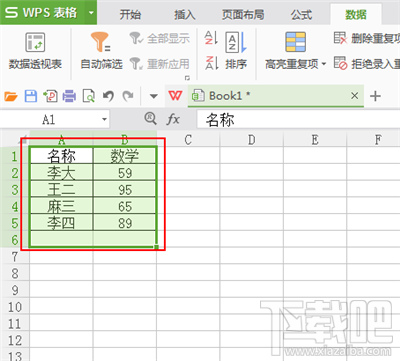Click cell containing 89
This screenshot has width=400, height=361.
[x=125, y=222]
